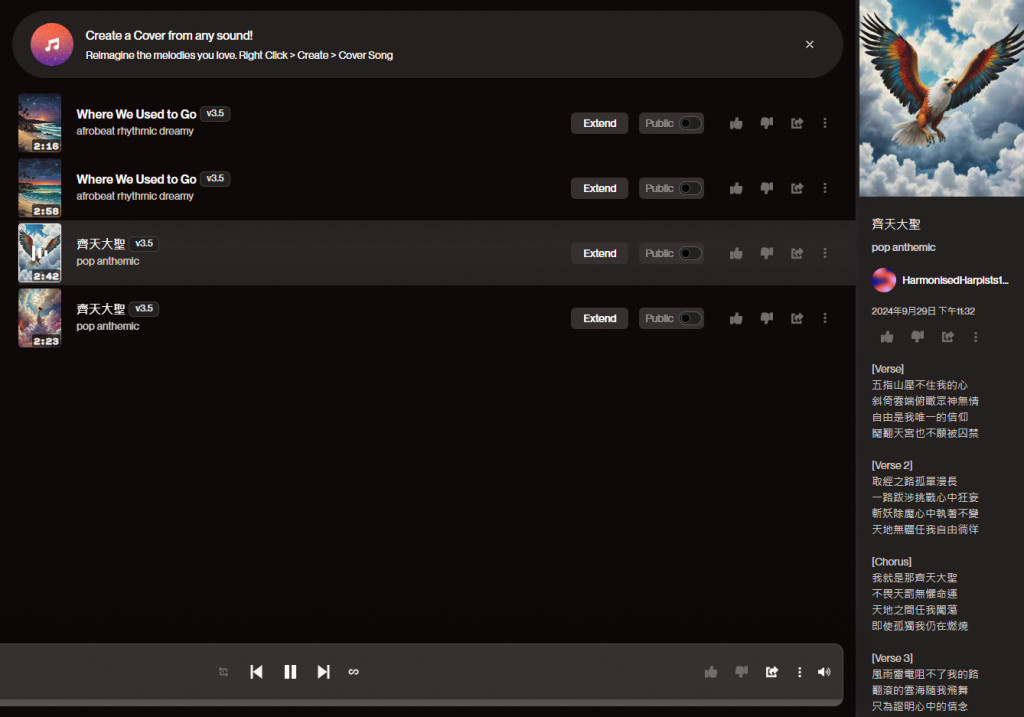Extend the 齊天大聖 2:23 track
This screenshot has height=717, width=1024.
600,318
